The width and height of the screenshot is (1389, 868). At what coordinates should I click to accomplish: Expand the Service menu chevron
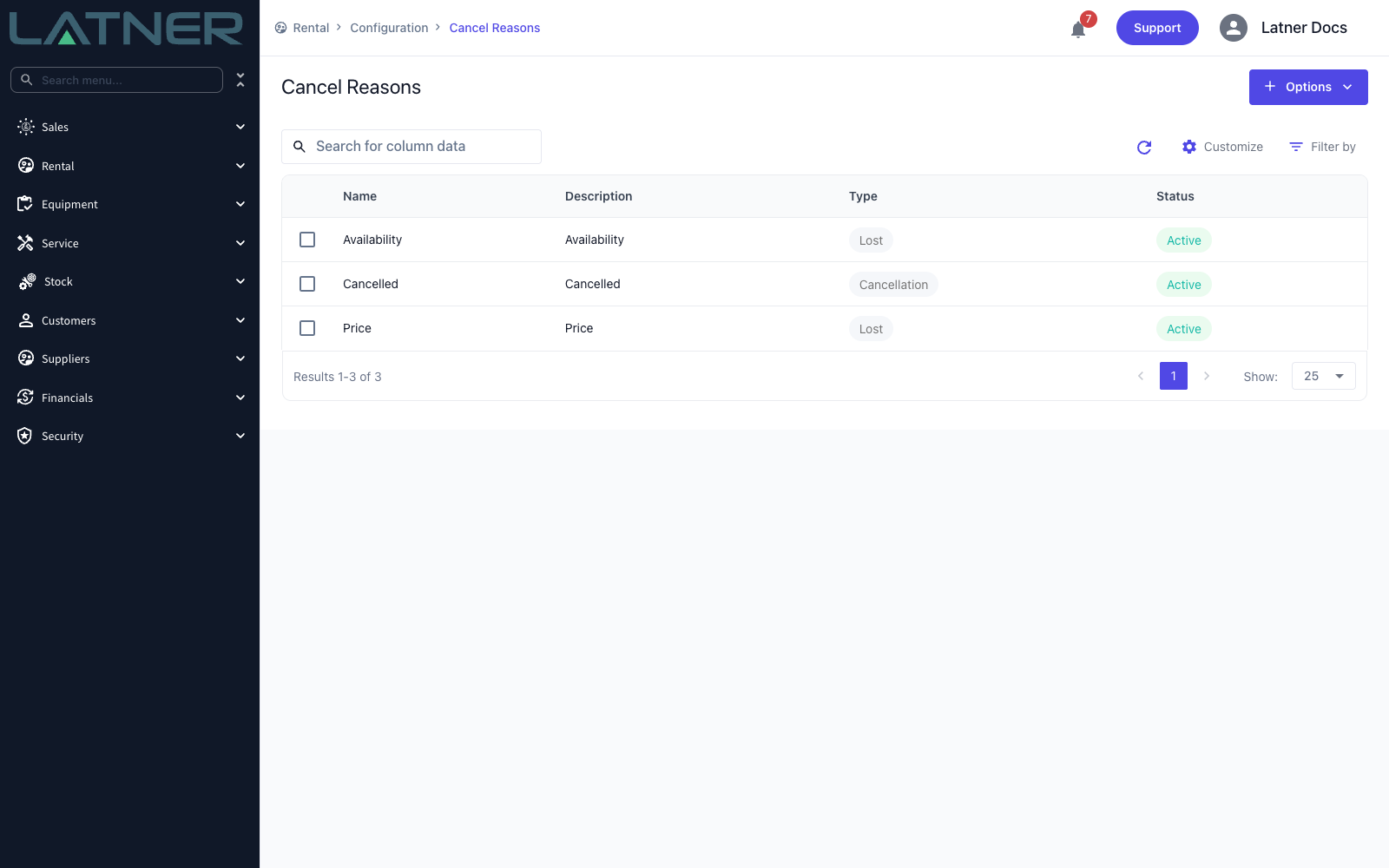tap(240, 243)
